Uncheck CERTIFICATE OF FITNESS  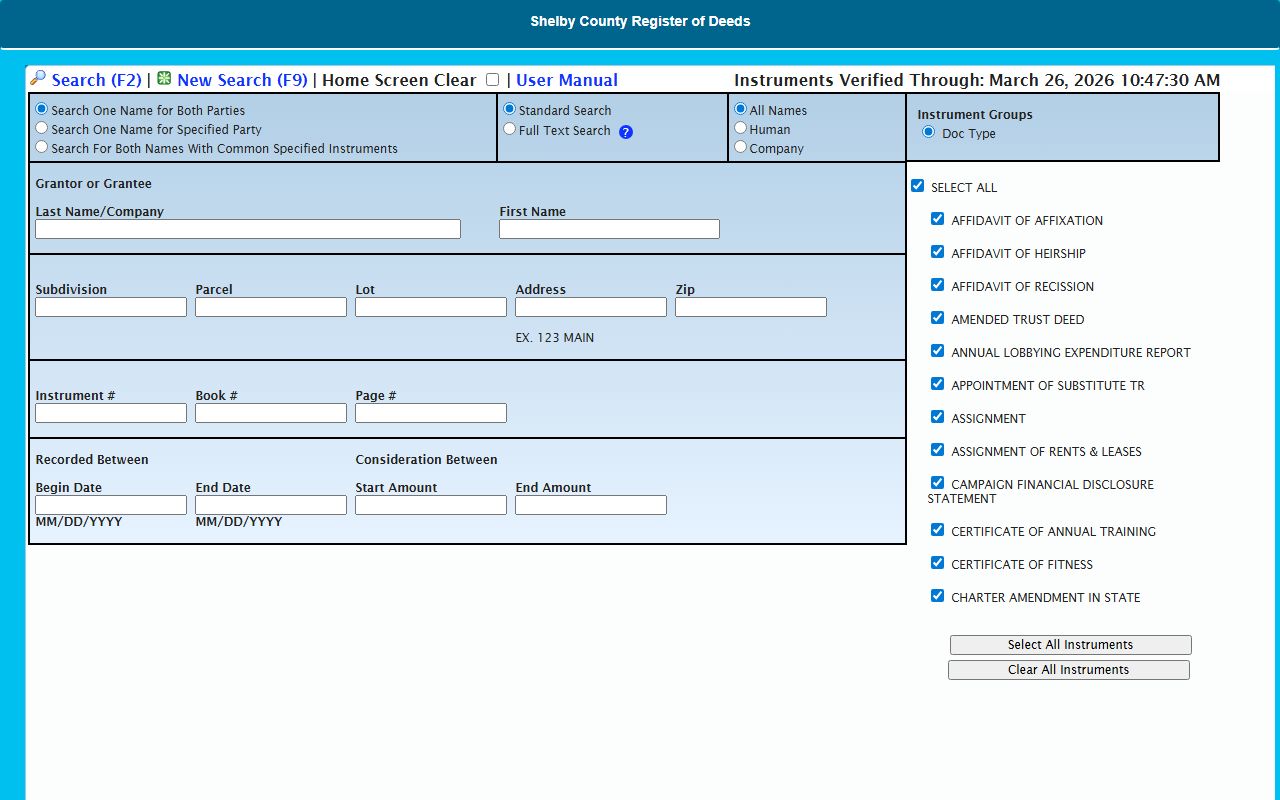pyautogui.click(x=938, y=563)
